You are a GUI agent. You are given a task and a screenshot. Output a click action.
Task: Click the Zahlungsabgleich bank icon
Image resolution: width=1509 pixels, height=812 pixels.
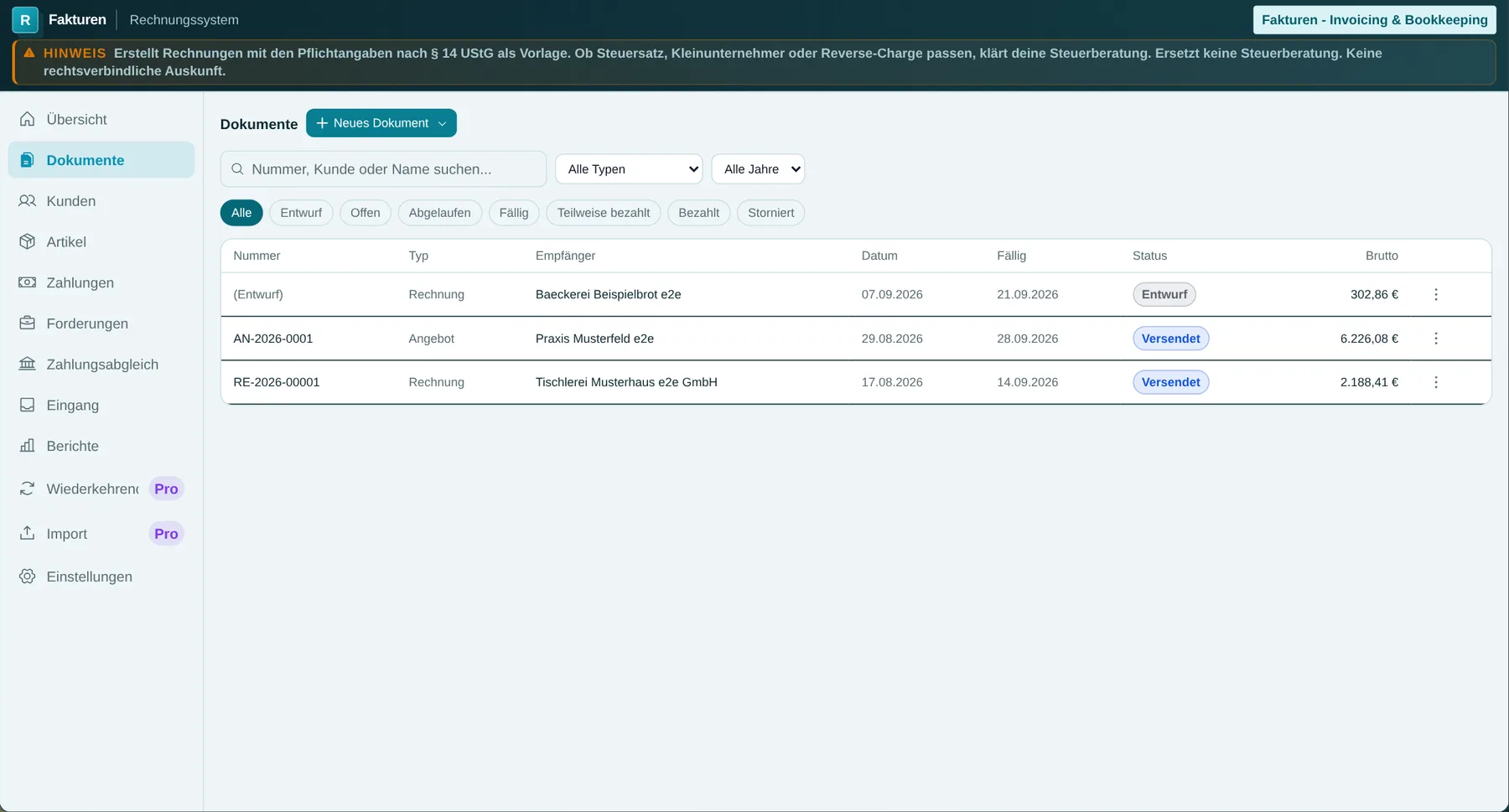pyautogui.click(x=28, y=364)
